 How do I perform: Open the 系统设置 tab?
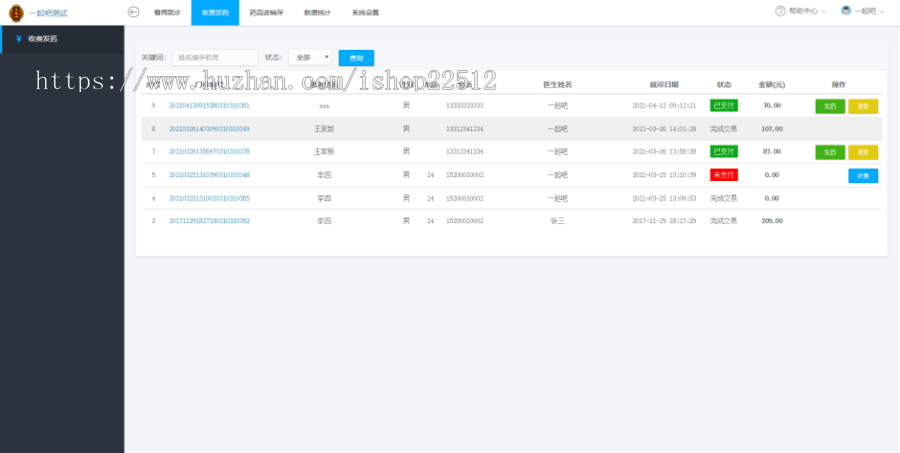[365, 13]
